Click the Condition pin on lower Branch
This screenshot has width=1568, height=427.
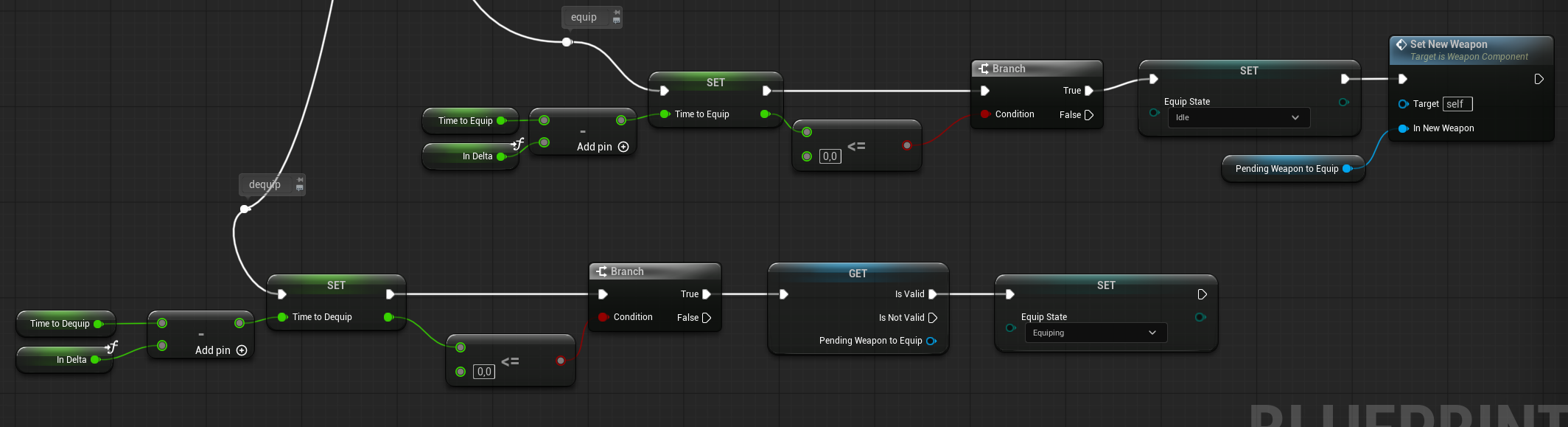(603, 317)
